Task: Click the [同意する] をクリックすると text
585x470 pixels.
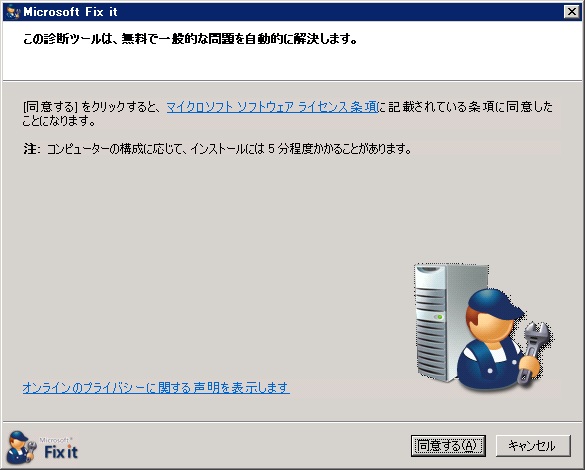Action: (x=91, y=107)
